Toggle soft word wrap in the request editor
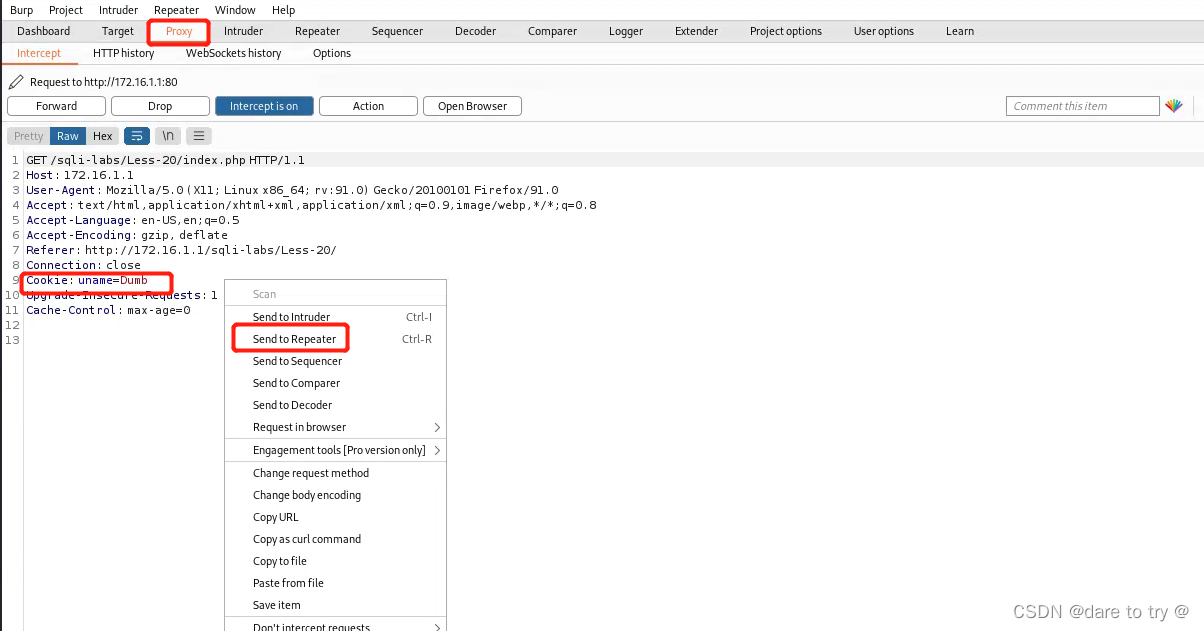 pos(137,135)
